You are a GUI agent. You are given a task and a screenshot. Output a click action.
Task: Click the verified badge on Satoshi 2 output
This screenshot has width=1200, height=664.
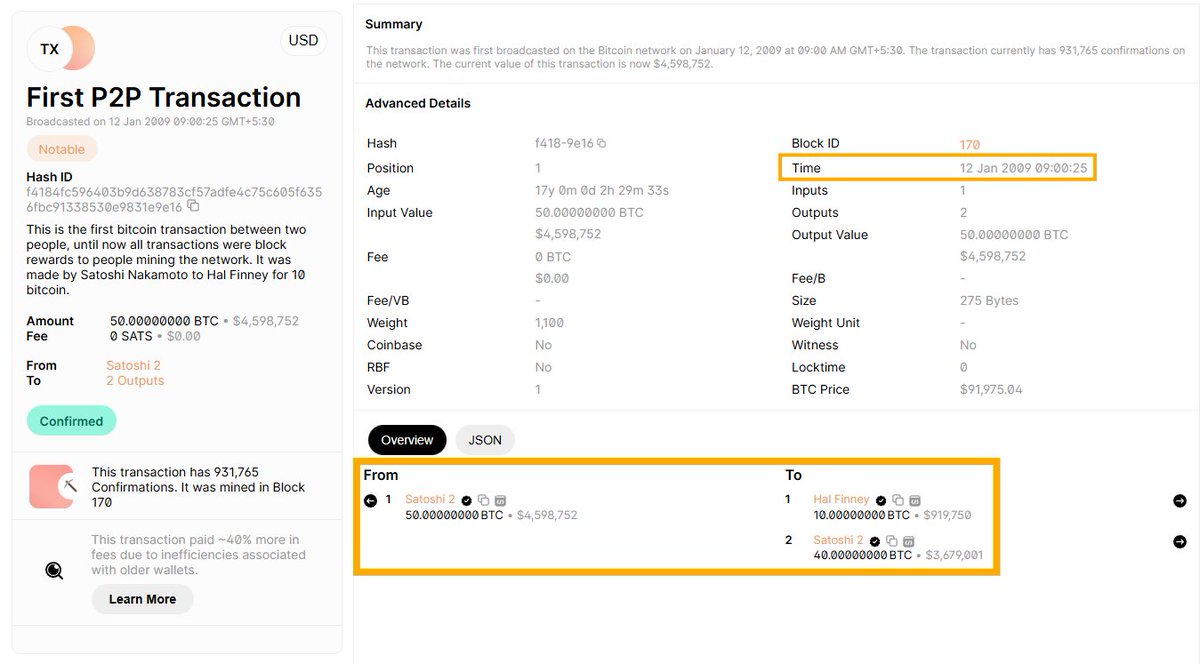(875, 541)
